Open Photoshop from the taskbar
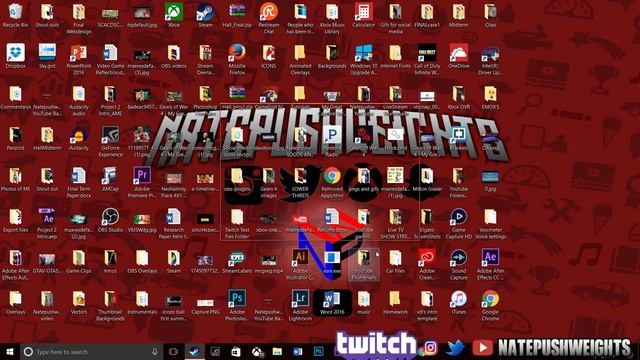Viewport: 640px width, 360px height. click(x=318, y=351)
